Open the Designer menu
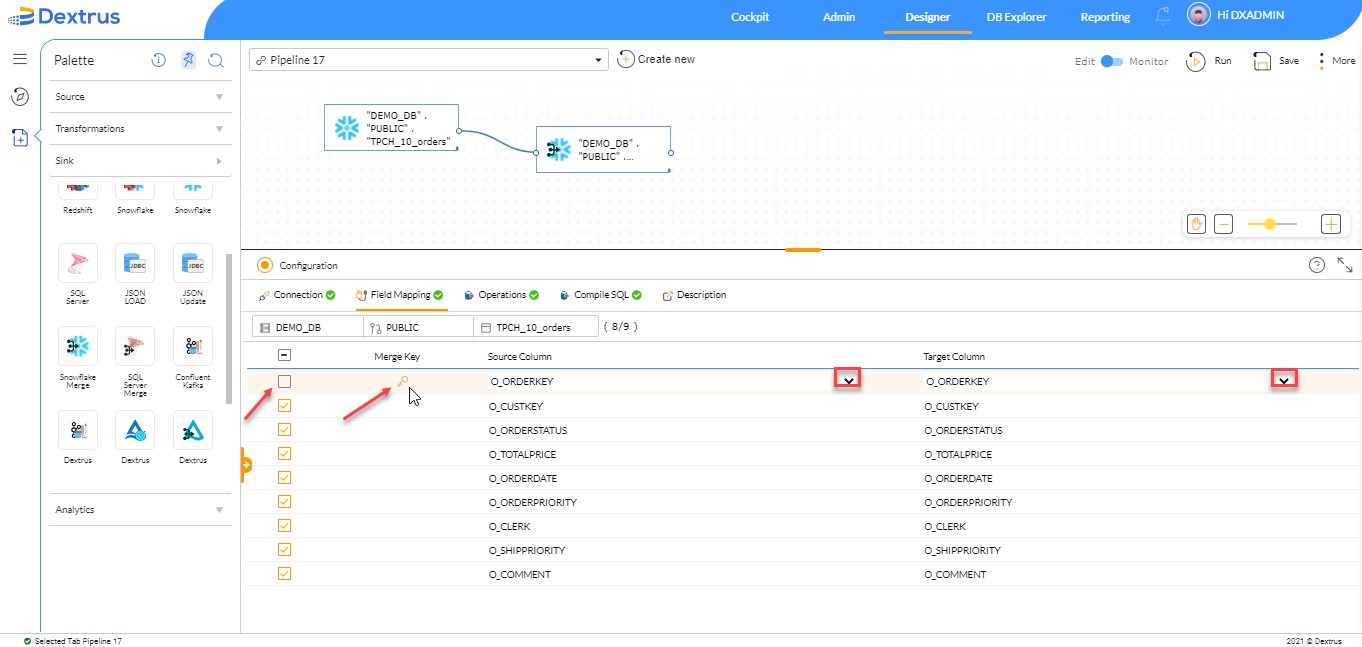The image size is (1362, 647). coord(927,17)
